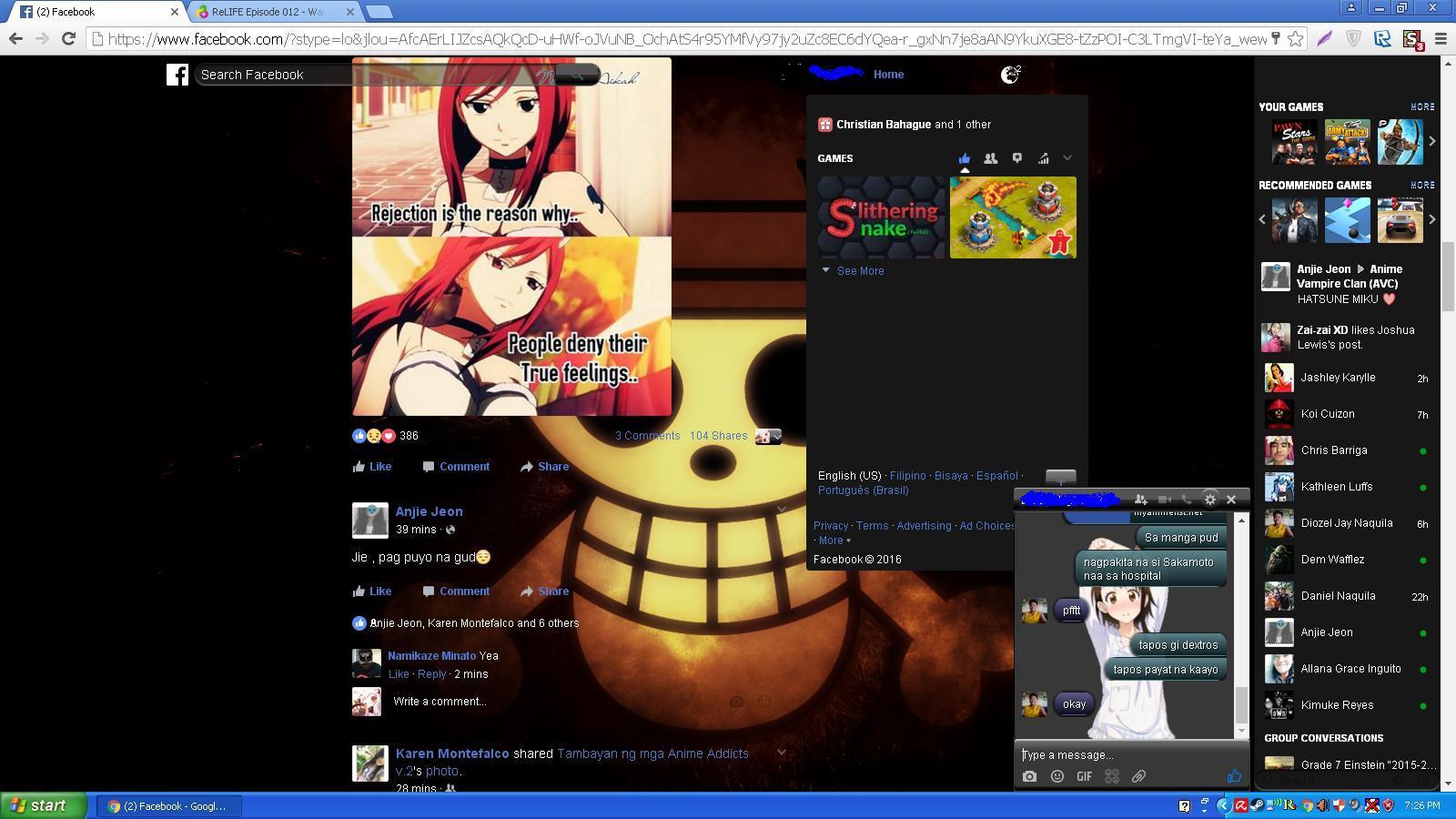This screenshot has height=819, width=1456.
Task: Open a new browser tab
Action: [379, 12]
